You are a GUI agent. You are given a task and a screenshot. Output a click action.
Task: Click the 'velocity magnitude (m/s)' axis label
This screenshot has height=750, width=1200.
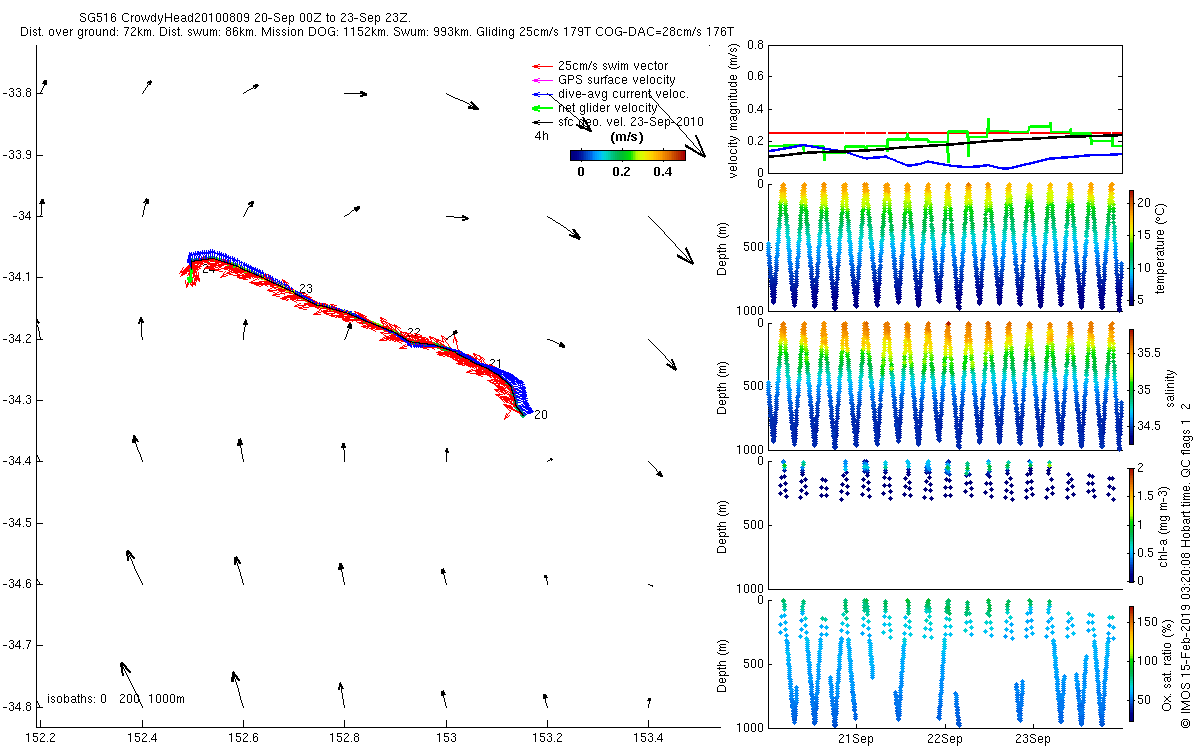click(x=735, y=112)
